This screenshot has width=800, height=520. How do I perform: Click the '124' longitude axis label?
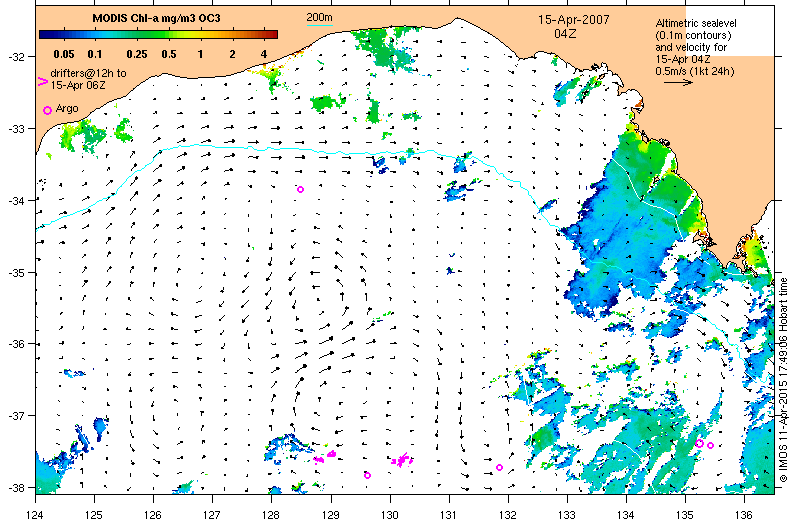pos(35,514)
